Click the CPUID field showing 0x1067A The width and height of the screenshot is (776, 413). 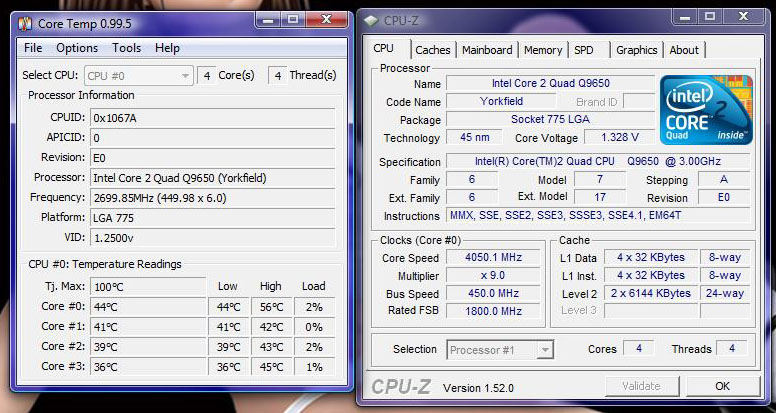click(212, 118)
